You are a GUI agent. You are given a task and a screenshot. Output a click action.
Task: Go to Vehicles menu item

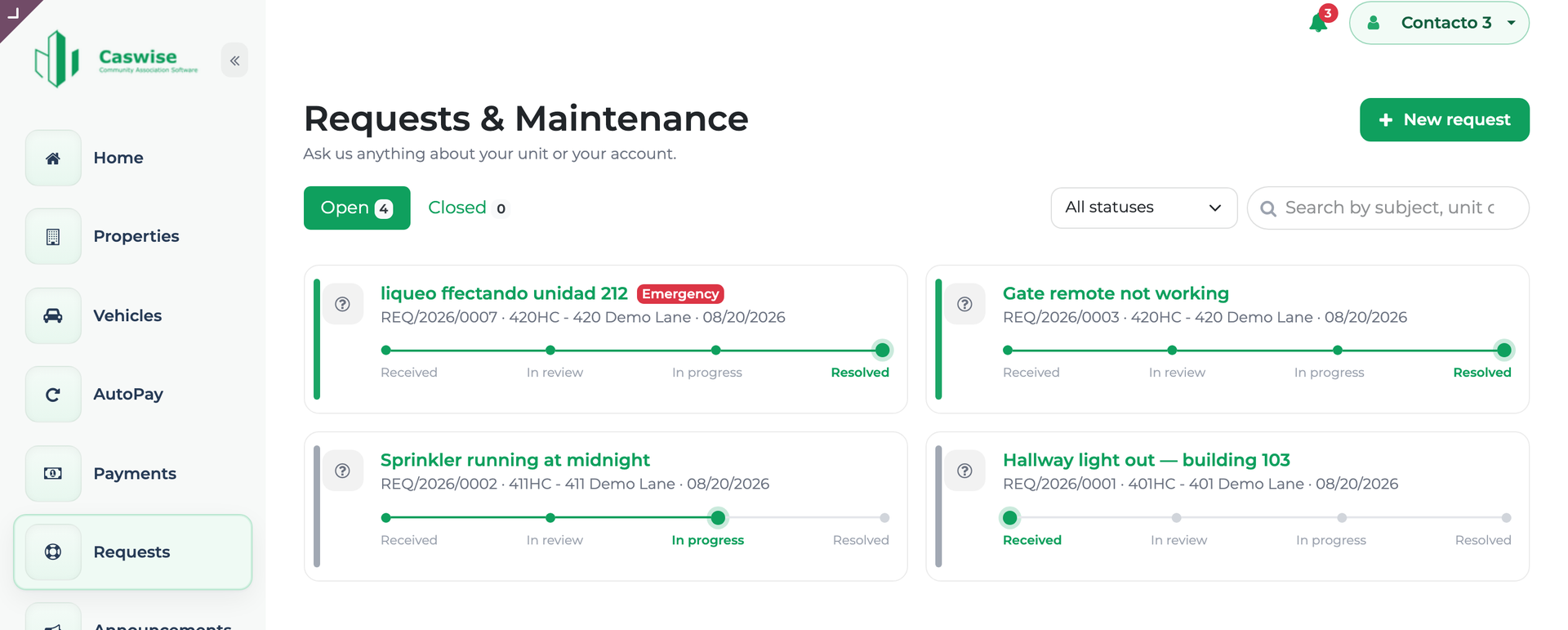[127, 315]
